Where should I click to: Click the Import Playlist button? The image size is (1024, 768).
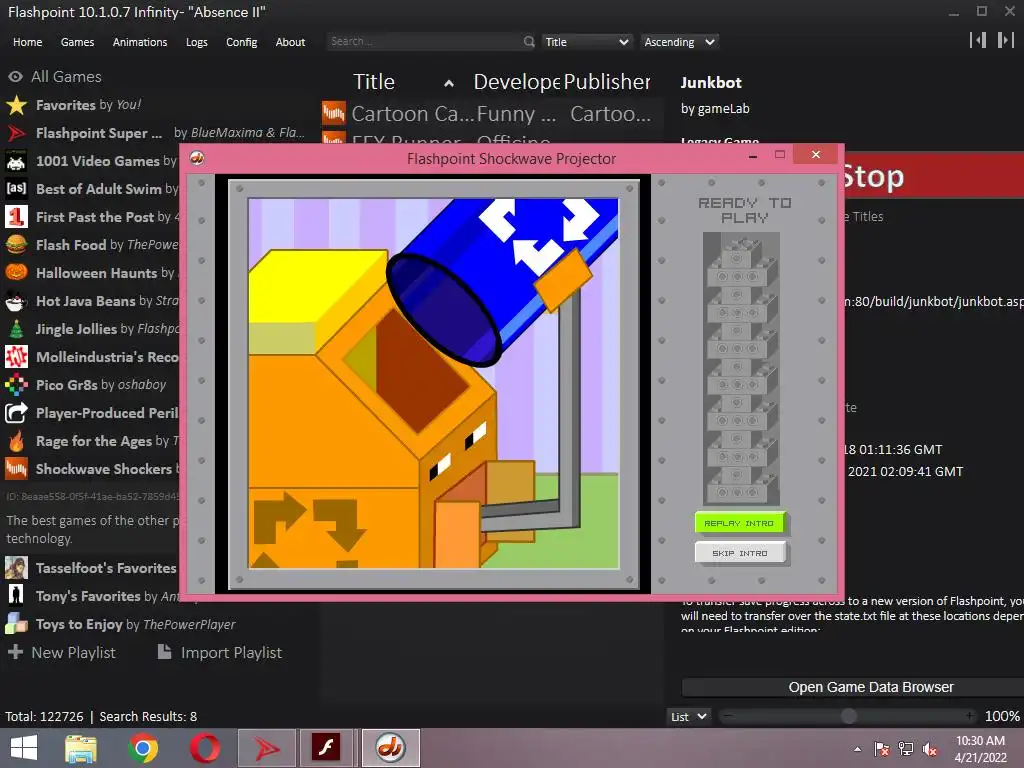click(220, 652)
